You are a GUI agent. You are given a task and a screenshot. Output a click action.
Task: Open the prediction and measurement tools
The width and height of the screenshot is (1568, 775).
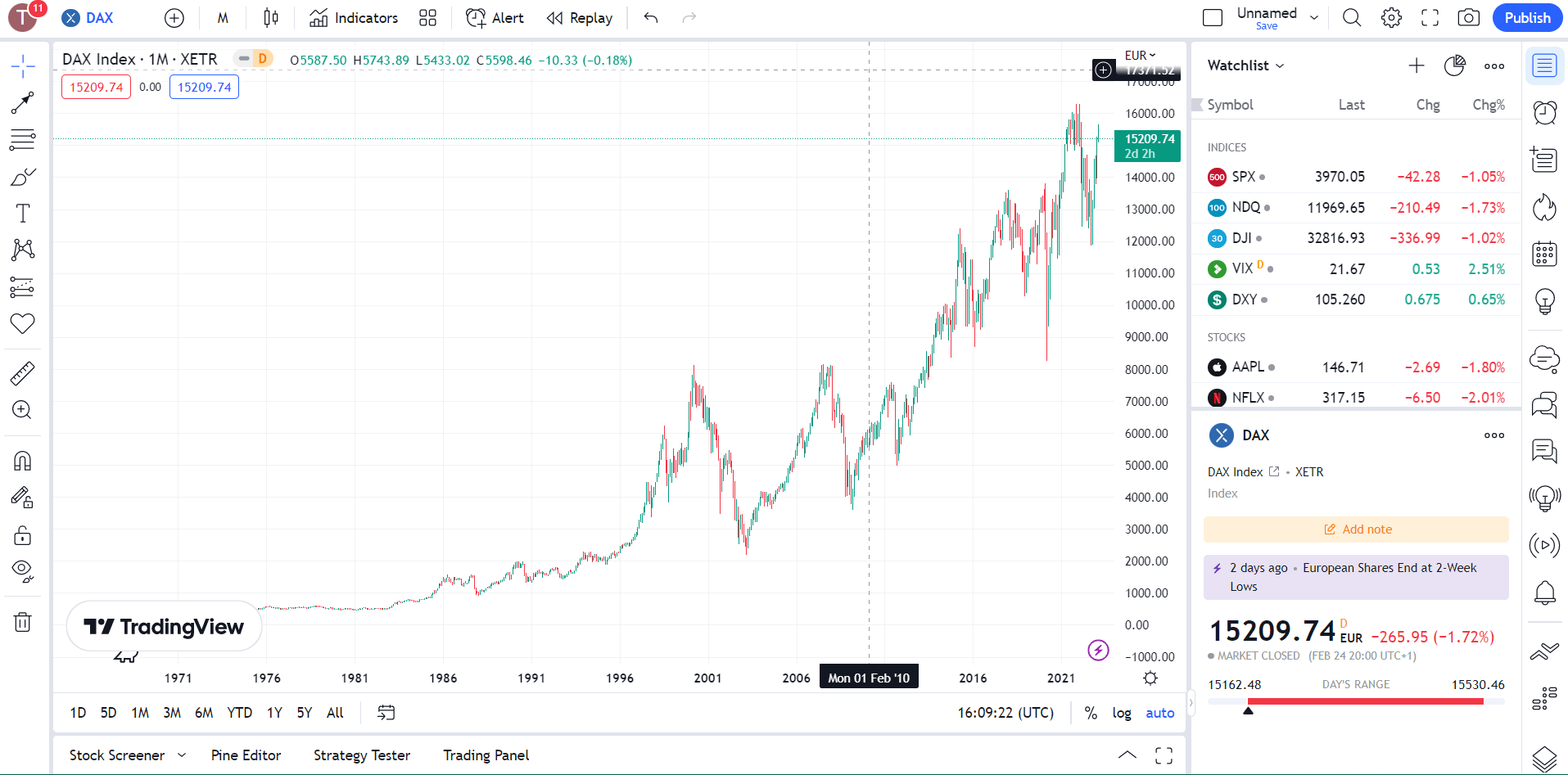point(23,287)
